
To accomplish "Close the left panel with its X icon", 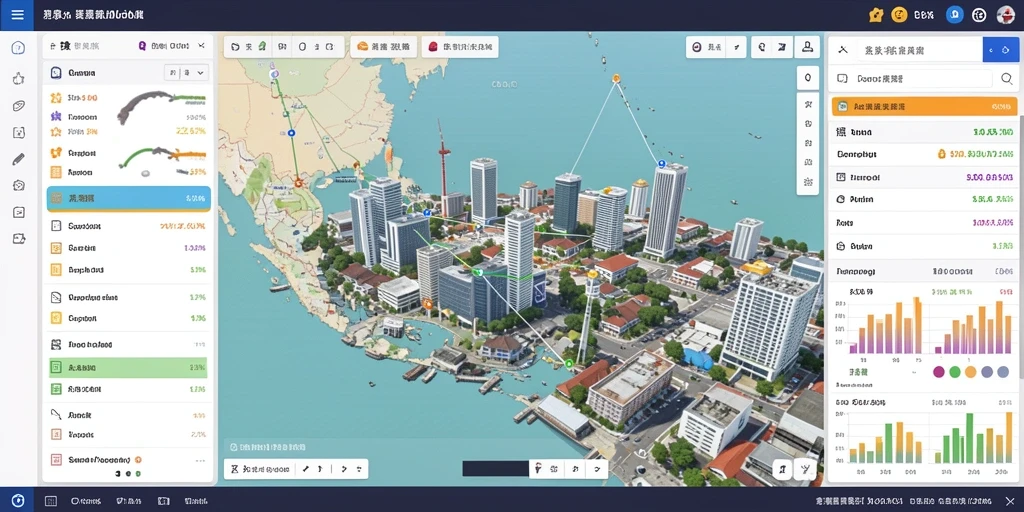I will [x=201, y=46].
